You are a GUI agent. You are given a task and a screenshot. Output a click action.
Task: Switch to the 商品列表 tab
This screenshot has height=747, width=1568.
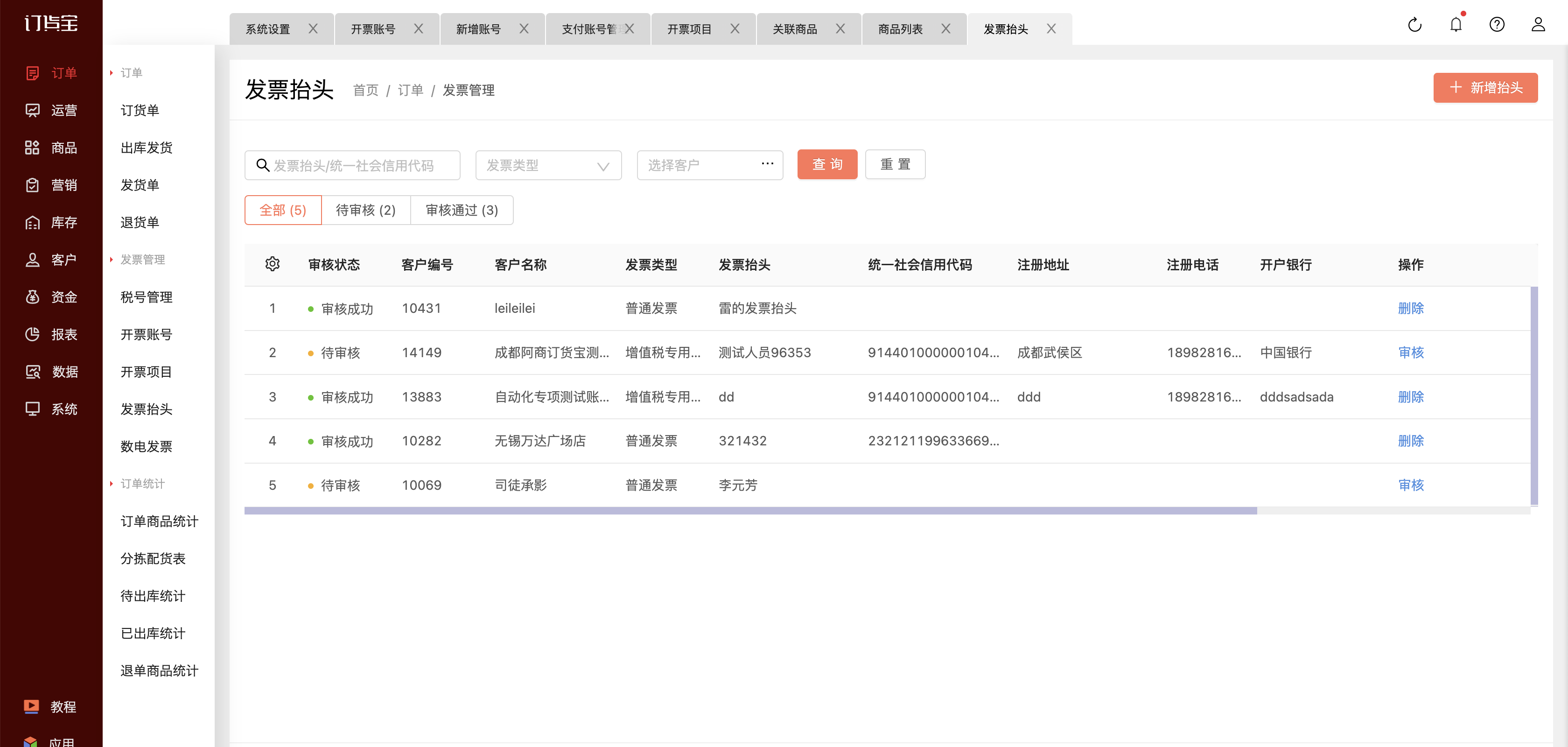click(900, 28)
